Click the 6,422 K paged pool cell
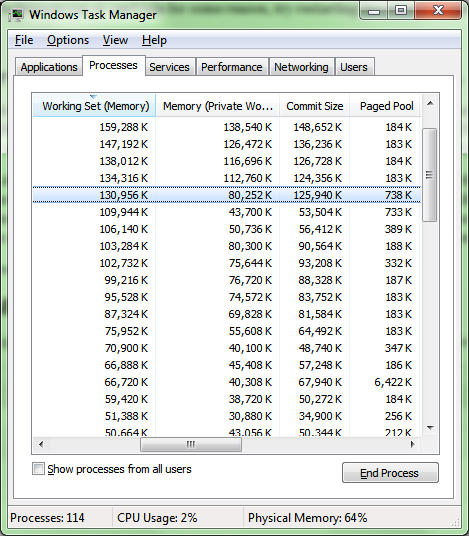The height and width of the screenshot is (536, 469). pos(393,382)
